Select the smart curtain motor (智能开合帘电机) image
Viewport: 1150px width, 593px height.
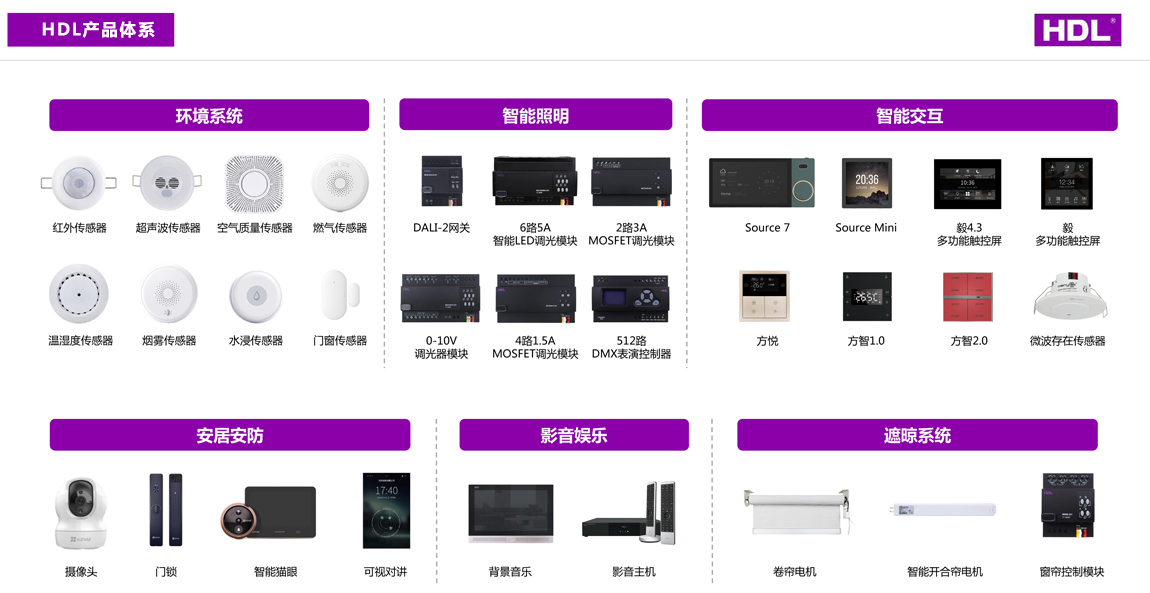942,511
